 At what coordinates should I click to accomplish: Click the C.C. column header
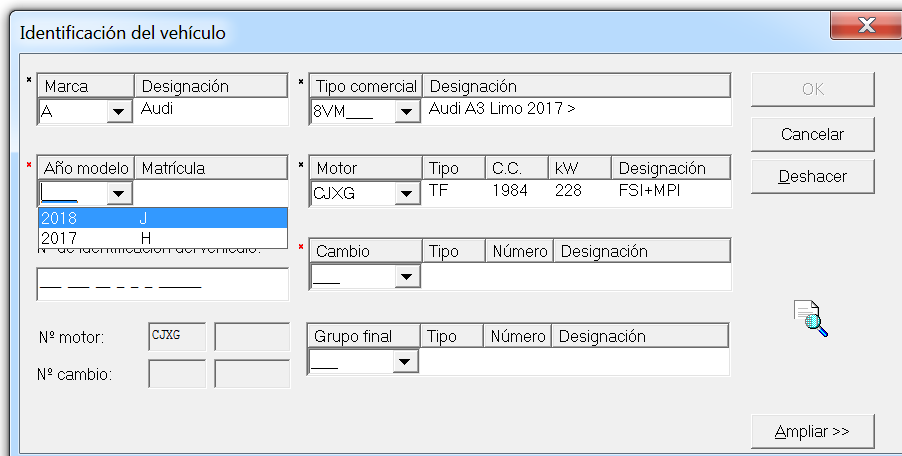517,168
